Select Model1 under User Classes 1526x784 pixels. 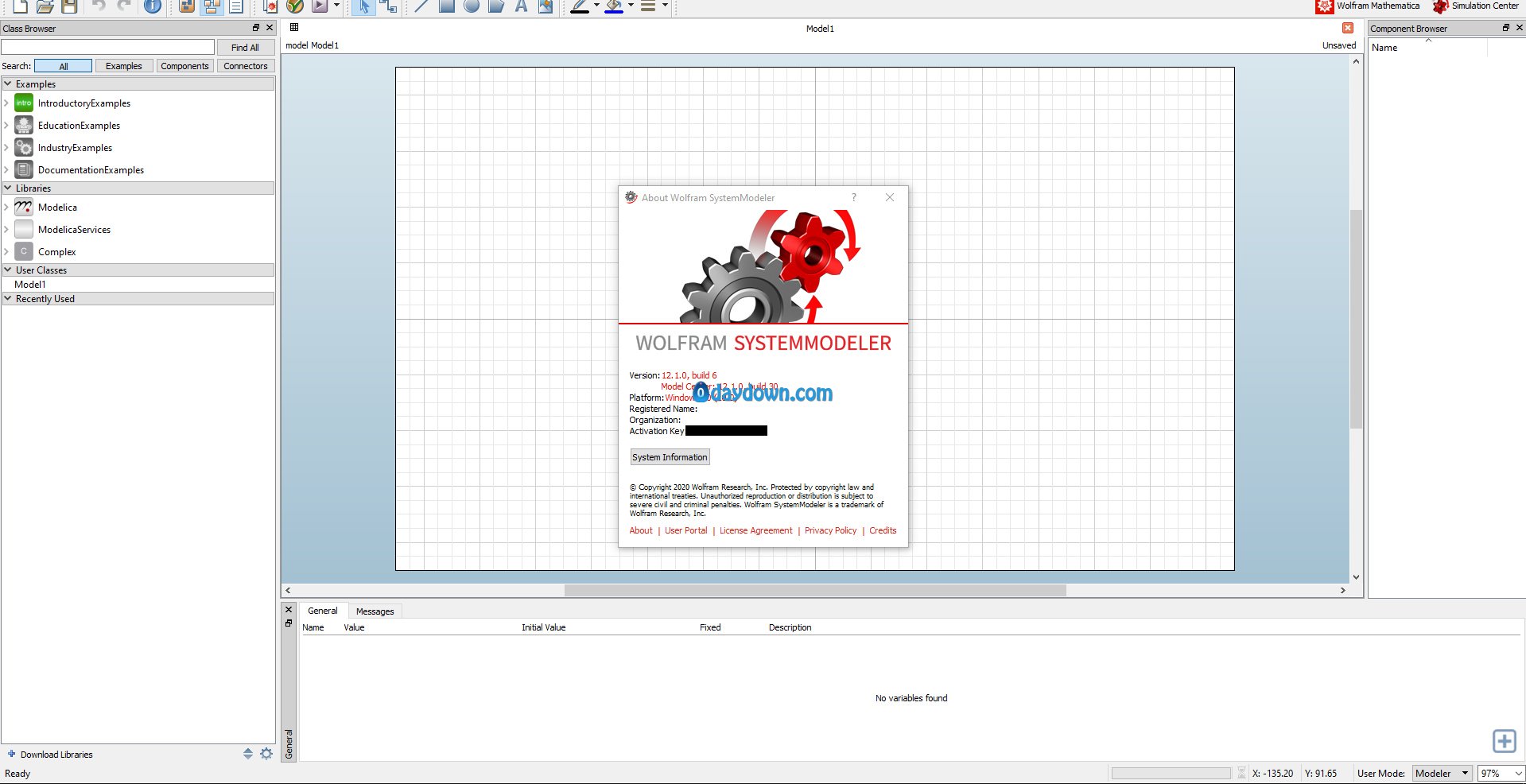30,285
